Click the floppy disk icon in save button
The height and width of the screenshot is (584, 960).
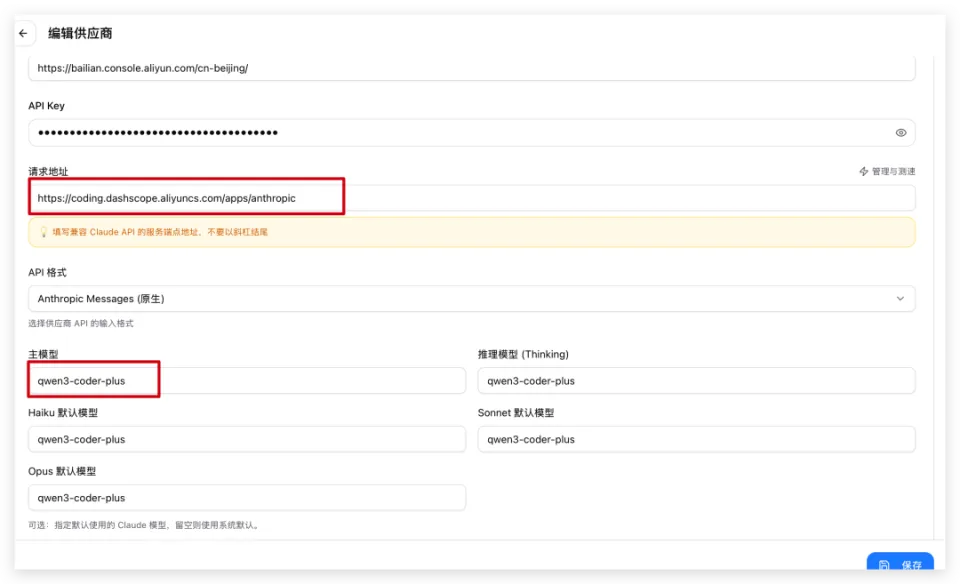[x=884, y=565]
